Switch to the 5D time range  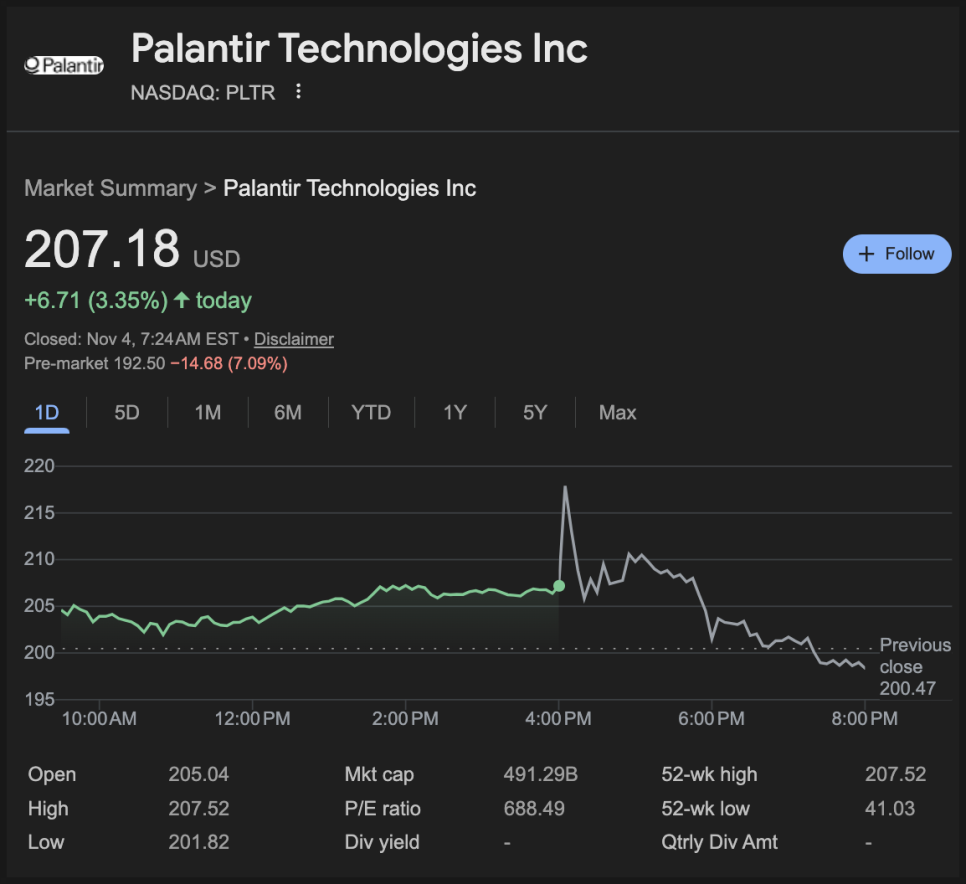(x=127, y=413)
